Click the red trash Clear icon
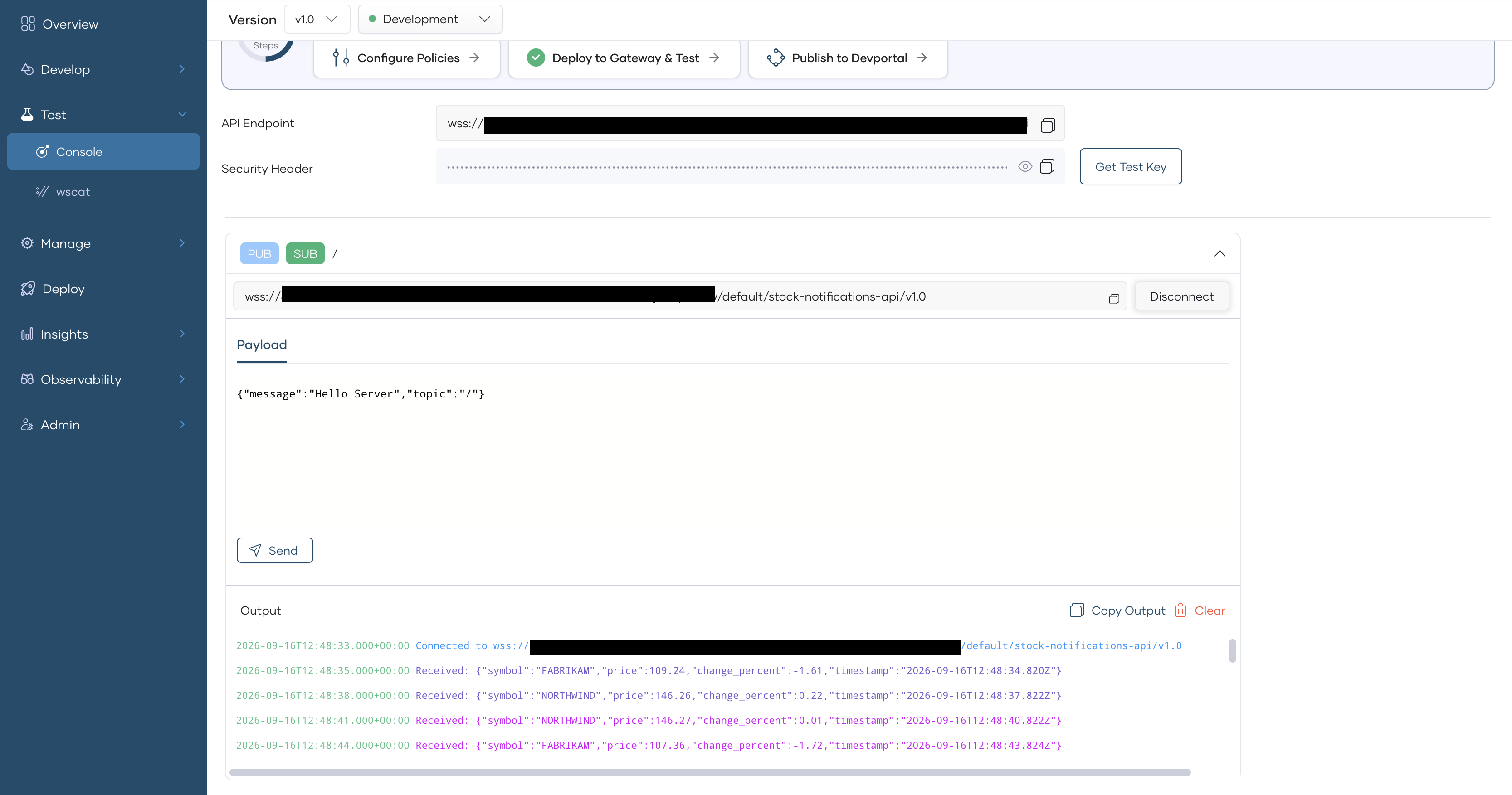 1180,610
